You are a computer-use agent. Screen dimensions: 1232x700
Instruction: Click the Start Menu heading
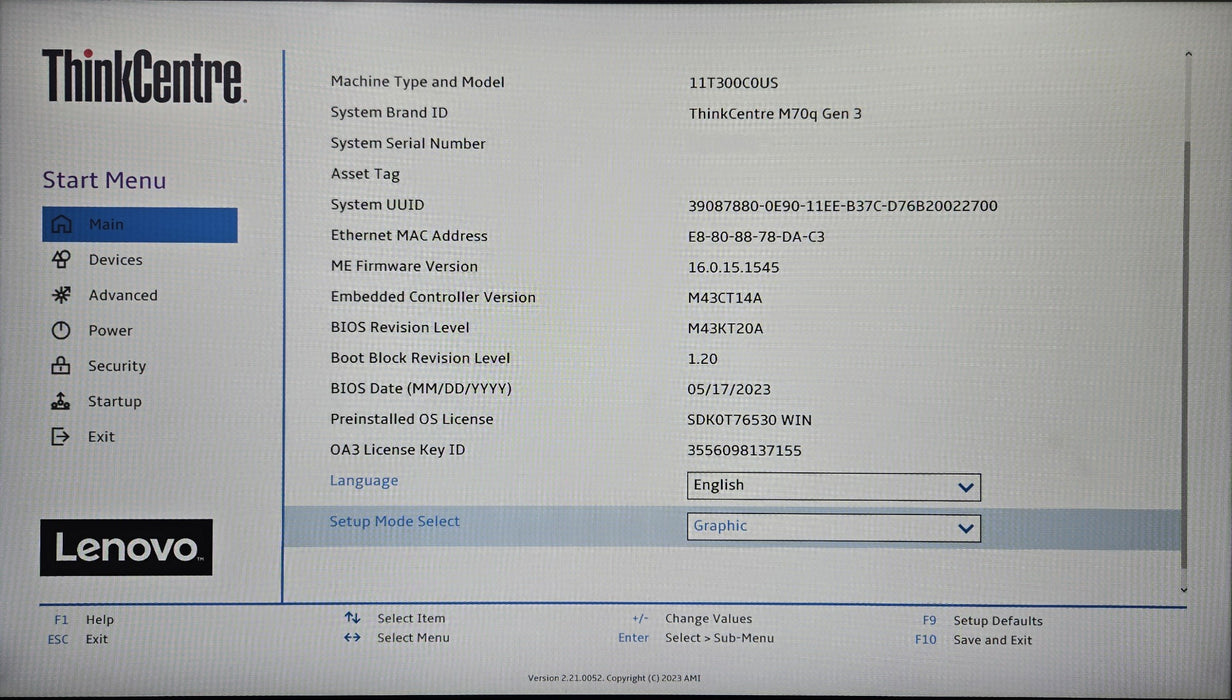click(104, 181)
